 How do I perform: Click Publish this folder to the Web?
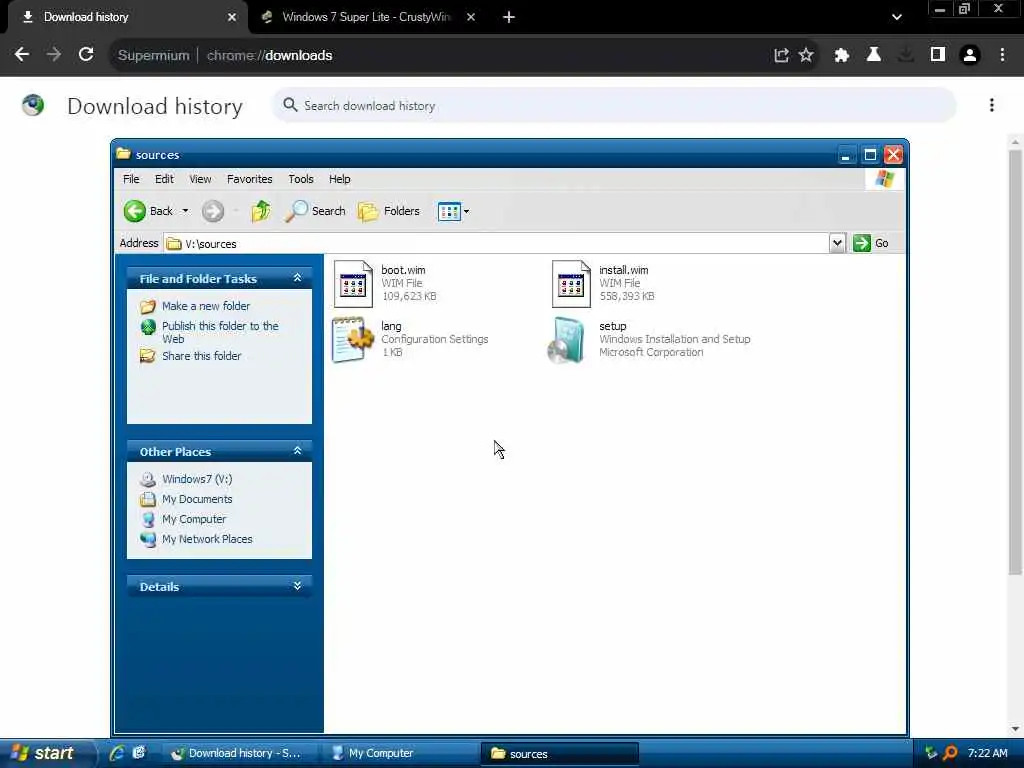[x=220, y=332]
